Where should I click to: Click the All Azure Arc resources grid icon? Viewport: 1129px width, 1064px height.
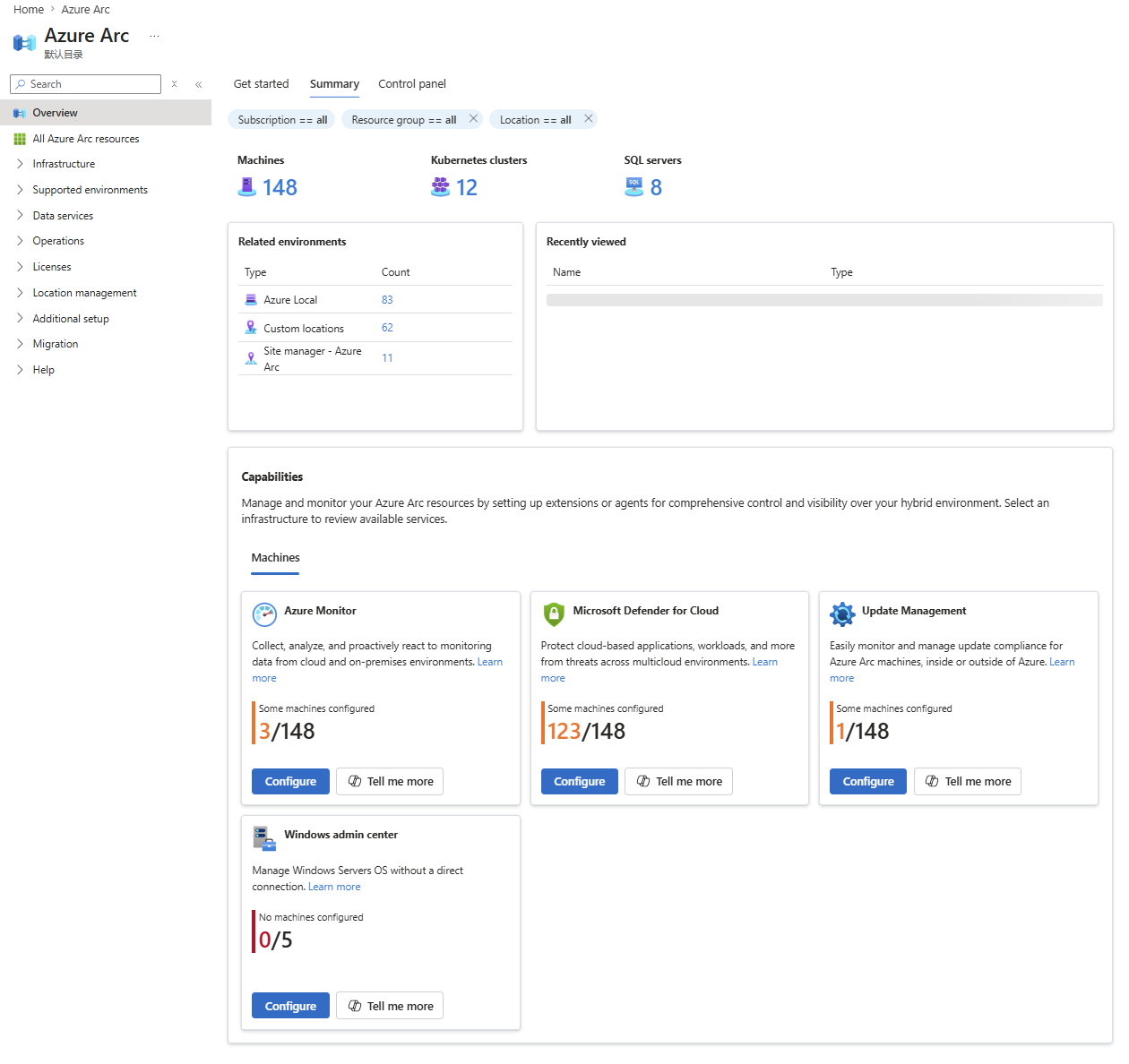20,139
